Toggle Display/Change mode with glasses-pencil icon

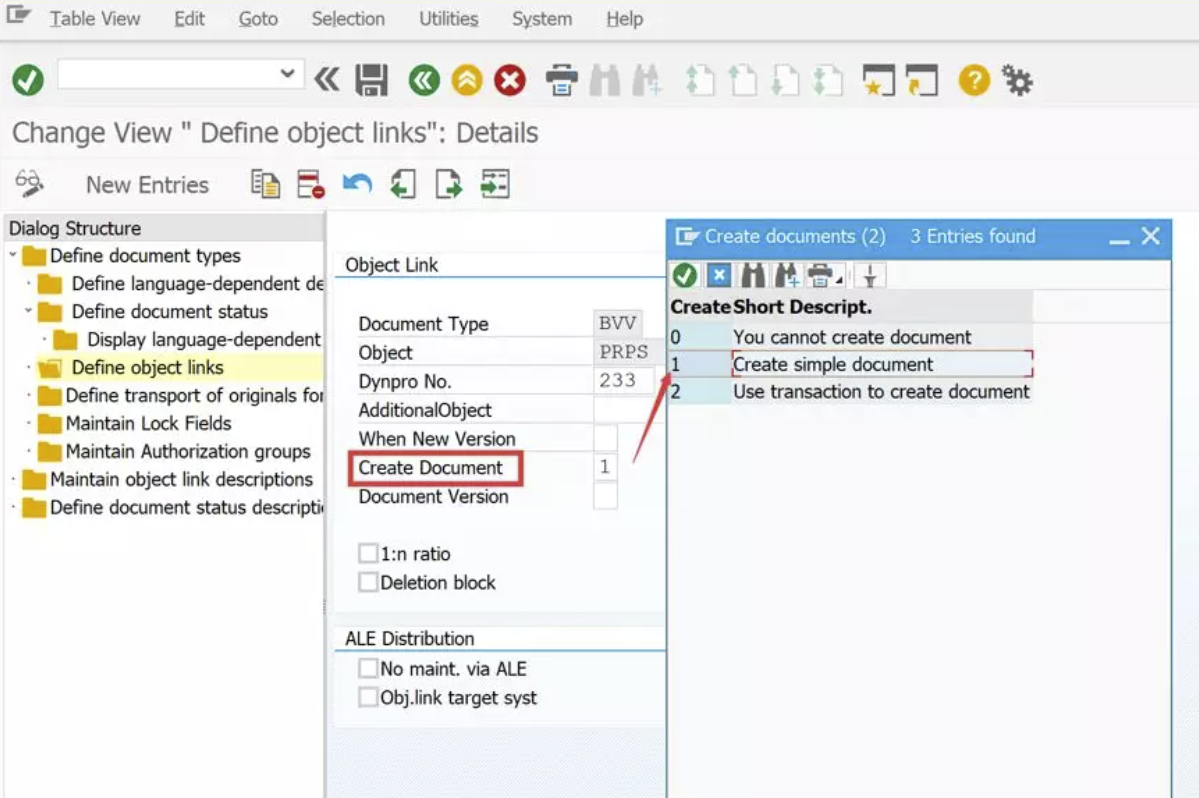(x=31, y=184)
